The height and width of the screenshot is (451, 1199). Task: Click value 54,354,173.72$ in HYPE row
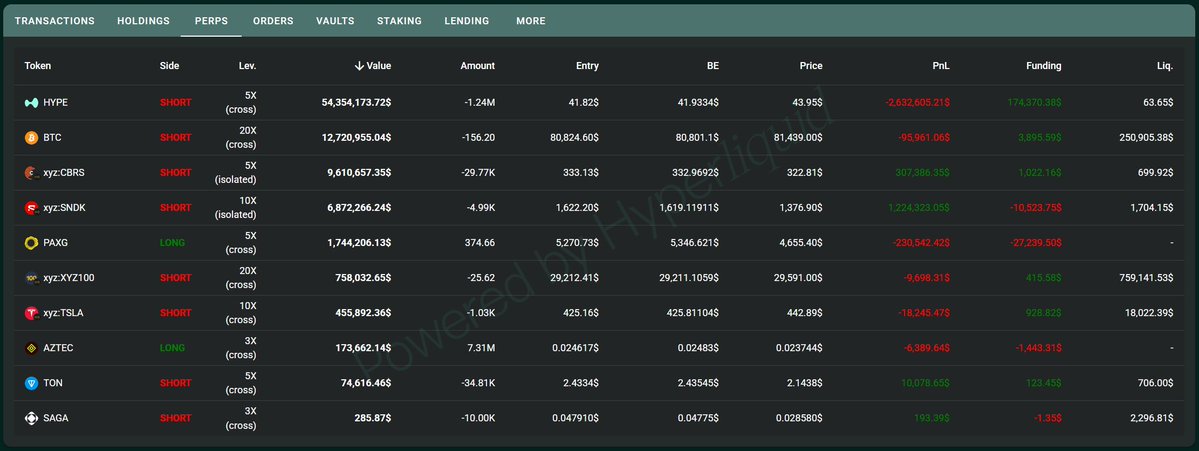pos(356,102)
